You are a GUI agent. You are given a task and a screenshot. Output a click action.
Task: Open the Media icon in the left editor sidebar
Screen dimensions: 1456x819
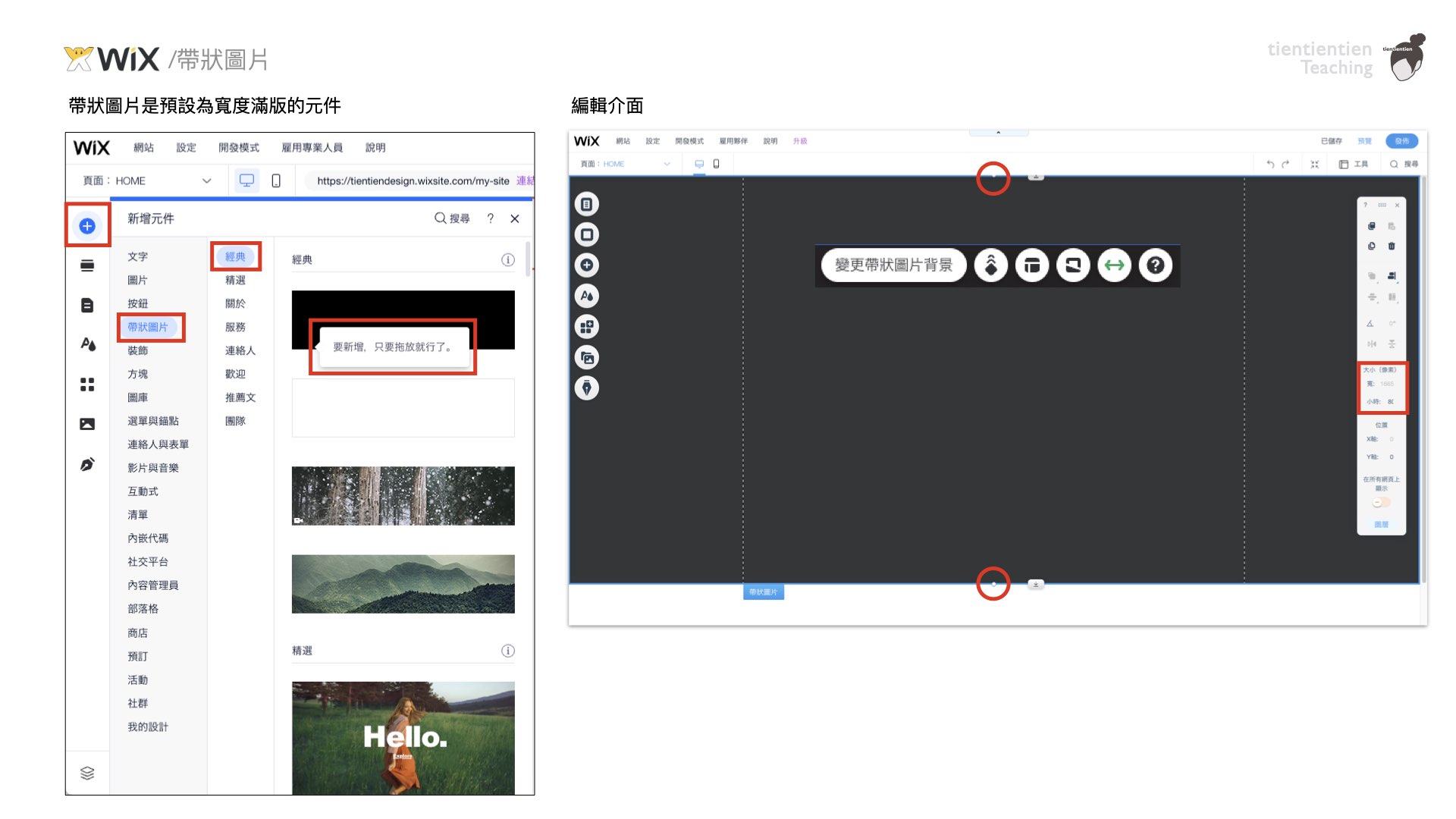(87, 424)
